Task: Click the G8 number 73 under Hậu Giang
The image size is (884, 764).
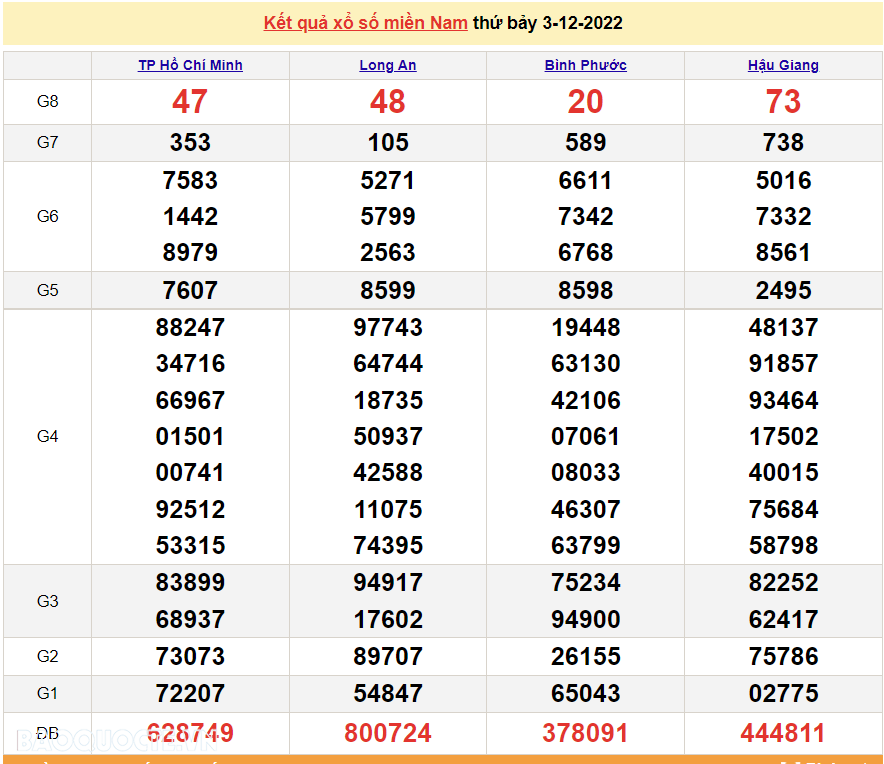Action: coord(783,101)
